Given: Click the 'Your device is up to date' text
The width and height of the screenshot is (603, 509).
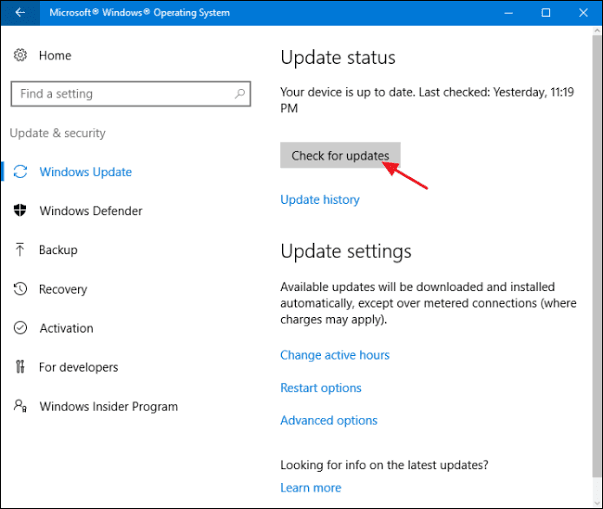Looking at the screenshot, I should pyautogui.click(x=427, y=100).
